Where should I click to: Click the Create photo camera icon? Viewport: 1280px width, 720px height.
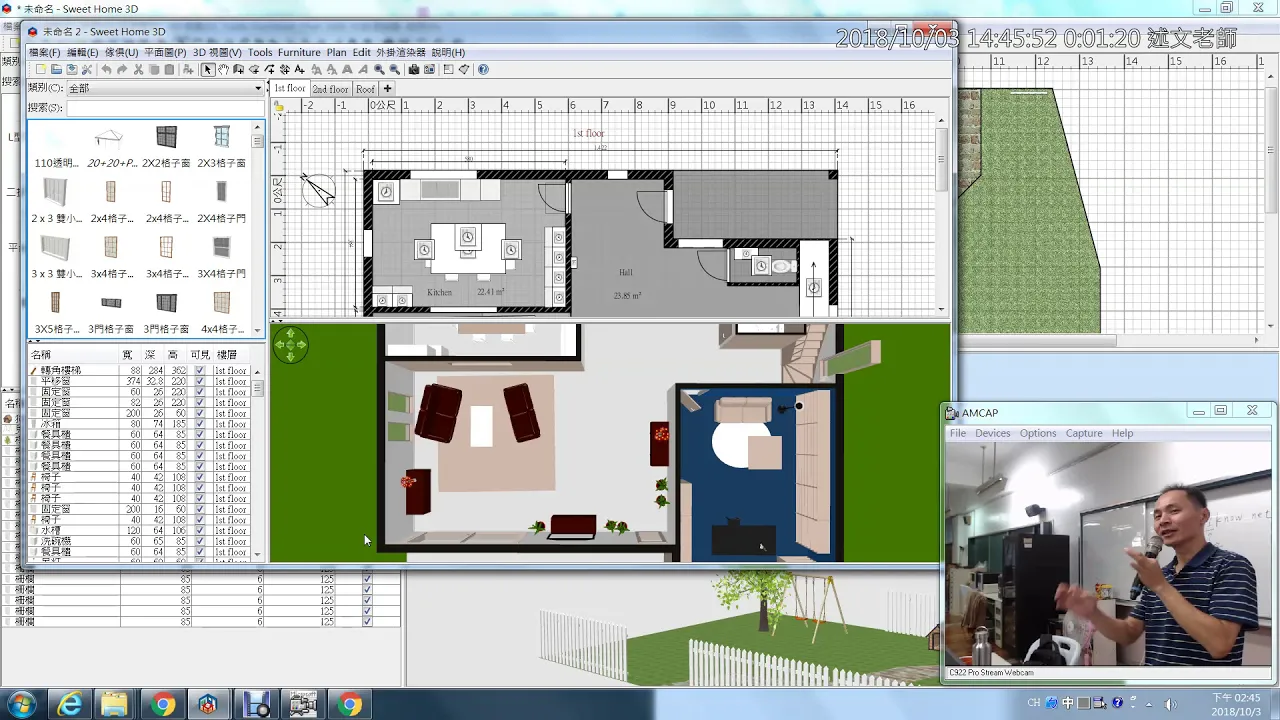pos(413,70)
